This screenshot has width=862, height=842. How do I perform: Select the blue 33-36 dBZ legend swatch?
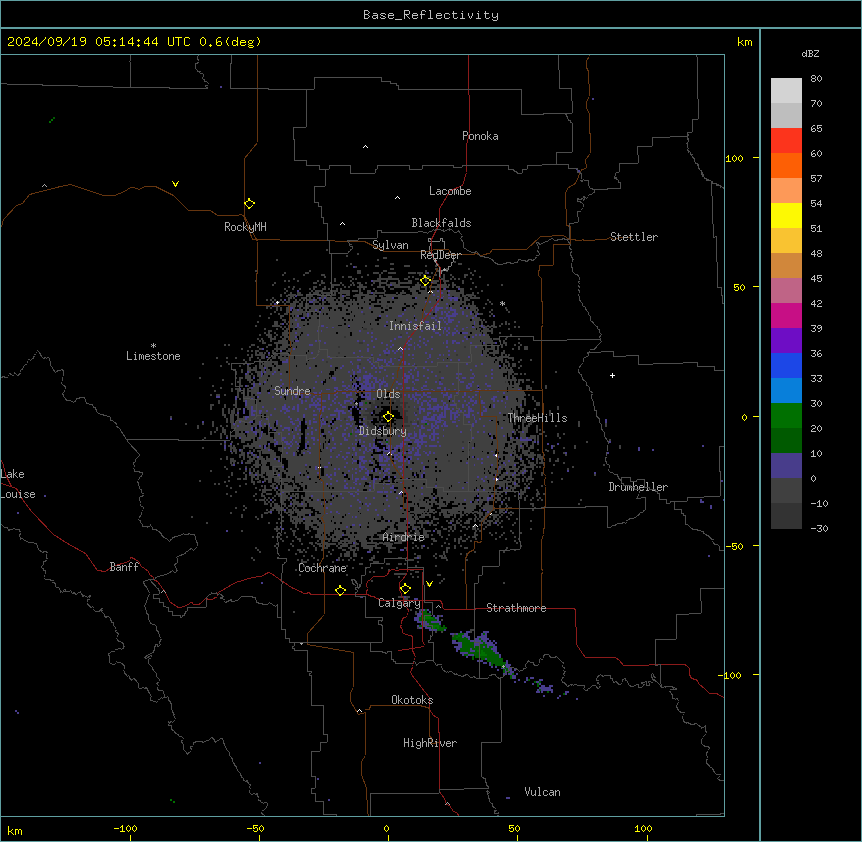(786, 365)
